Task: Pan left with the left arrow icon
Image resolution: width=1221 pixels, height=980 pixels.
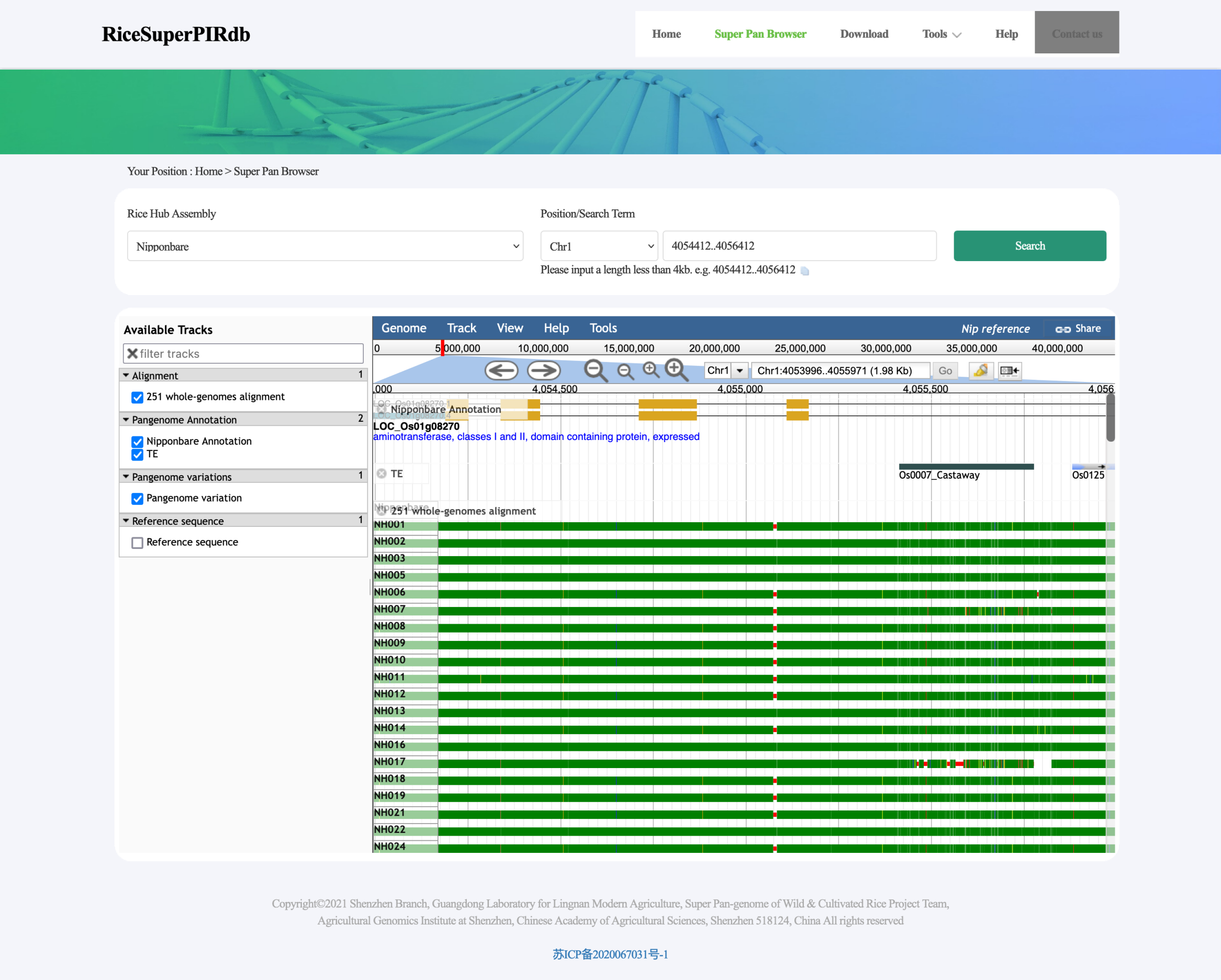Action: 501,371
